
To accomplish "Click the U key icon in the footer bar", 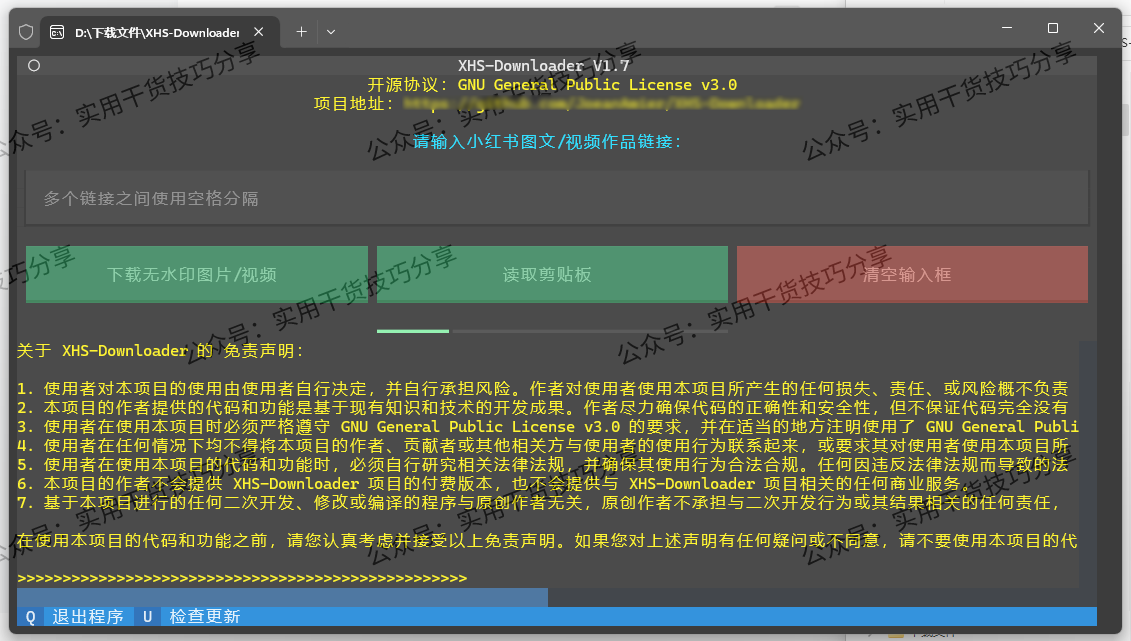I will 146,616.
